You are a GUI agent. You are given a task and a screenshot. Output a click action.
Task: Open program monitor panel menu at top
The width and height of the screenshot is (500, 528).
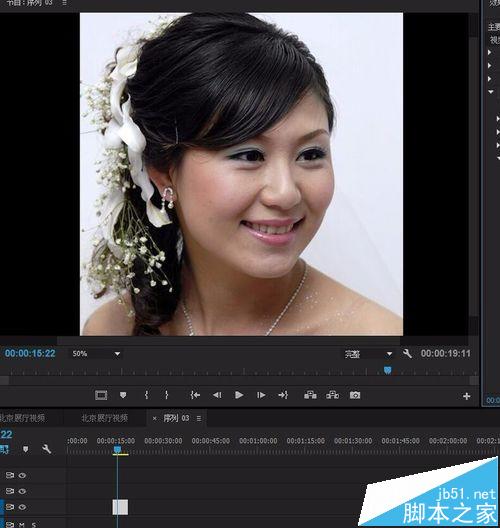64,3
